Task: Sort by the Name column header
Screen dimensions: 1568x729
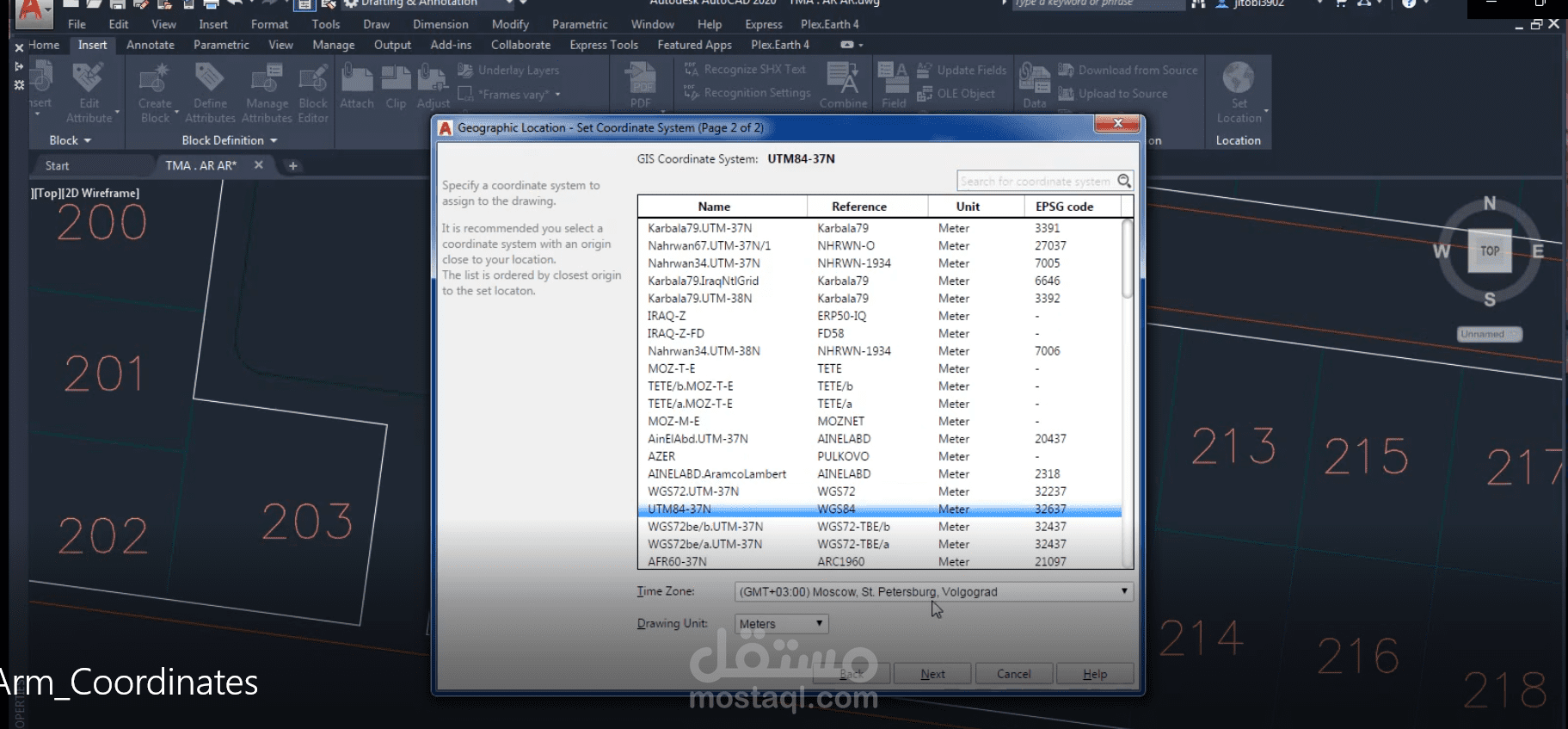Action: pos(714,207)
